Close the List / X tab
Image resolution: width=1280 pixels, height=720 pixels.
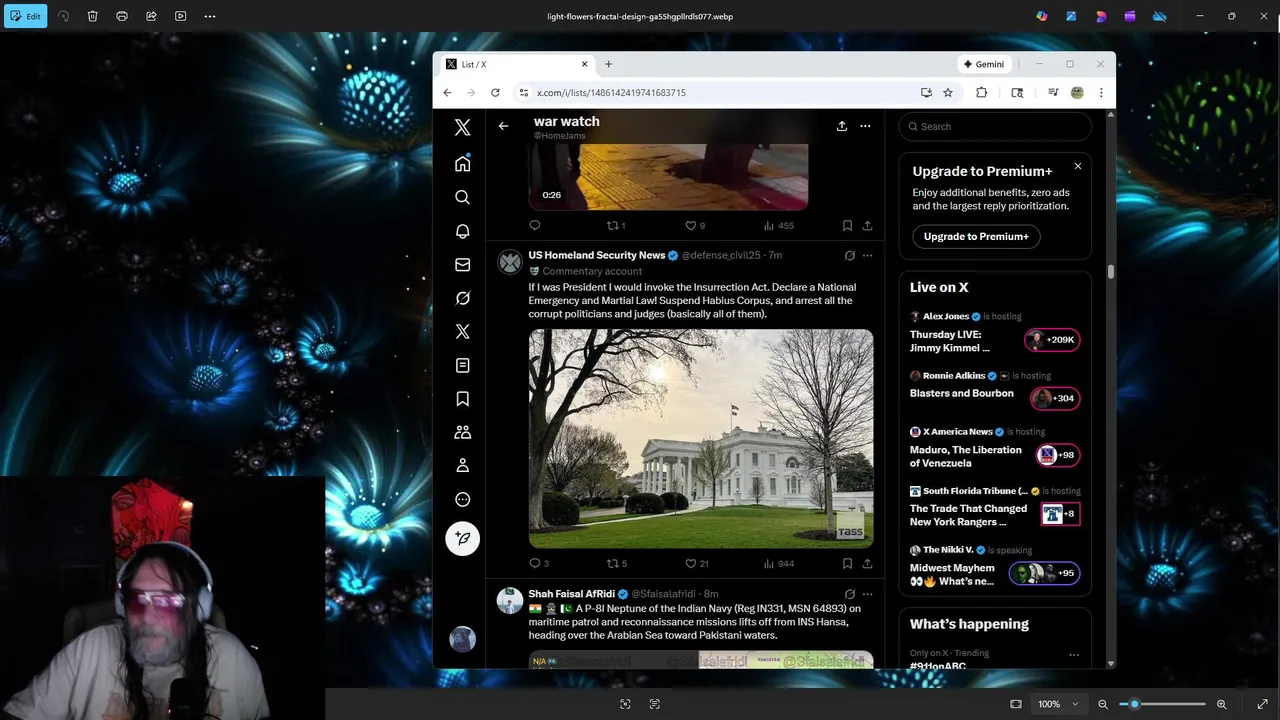click(x=585, y=64)
